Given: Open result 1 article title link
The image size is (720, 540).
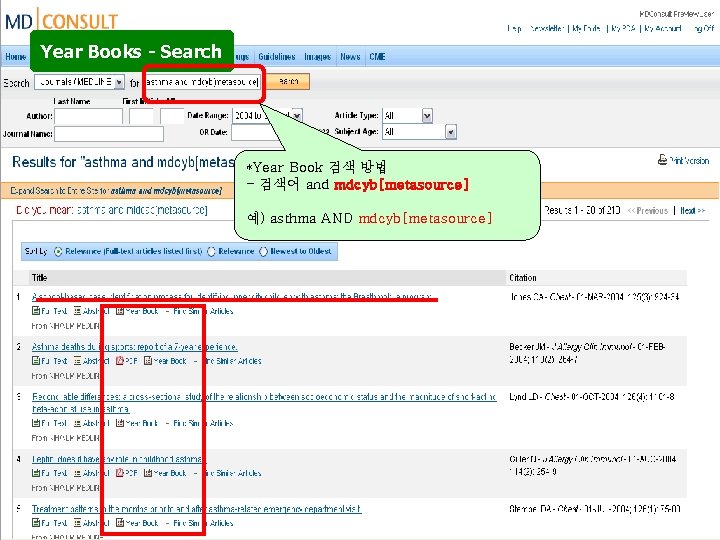Looking at the screenshot, I should coord(231,297).
